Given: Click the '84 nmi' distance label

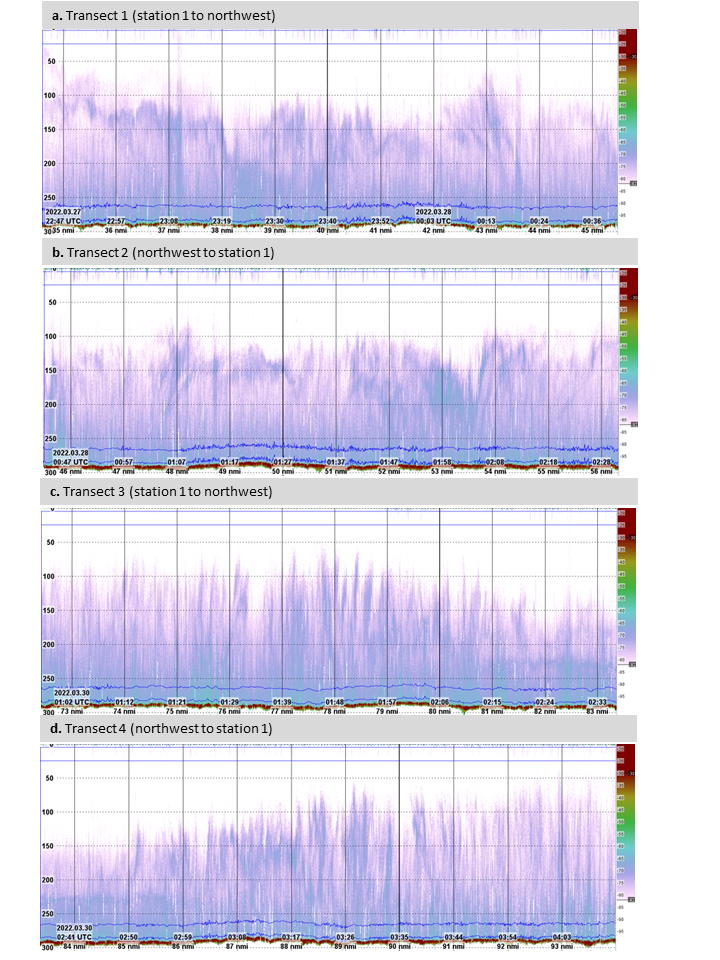Looking at the screenshot, I should point(75,947).
